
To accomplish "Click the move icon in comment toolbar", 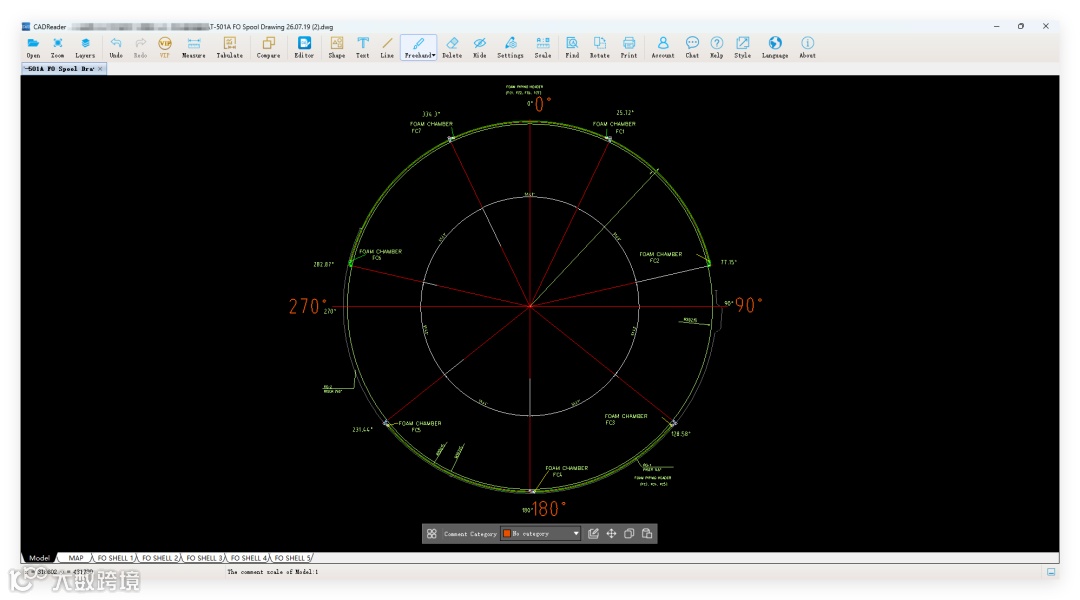I will 611,534.
